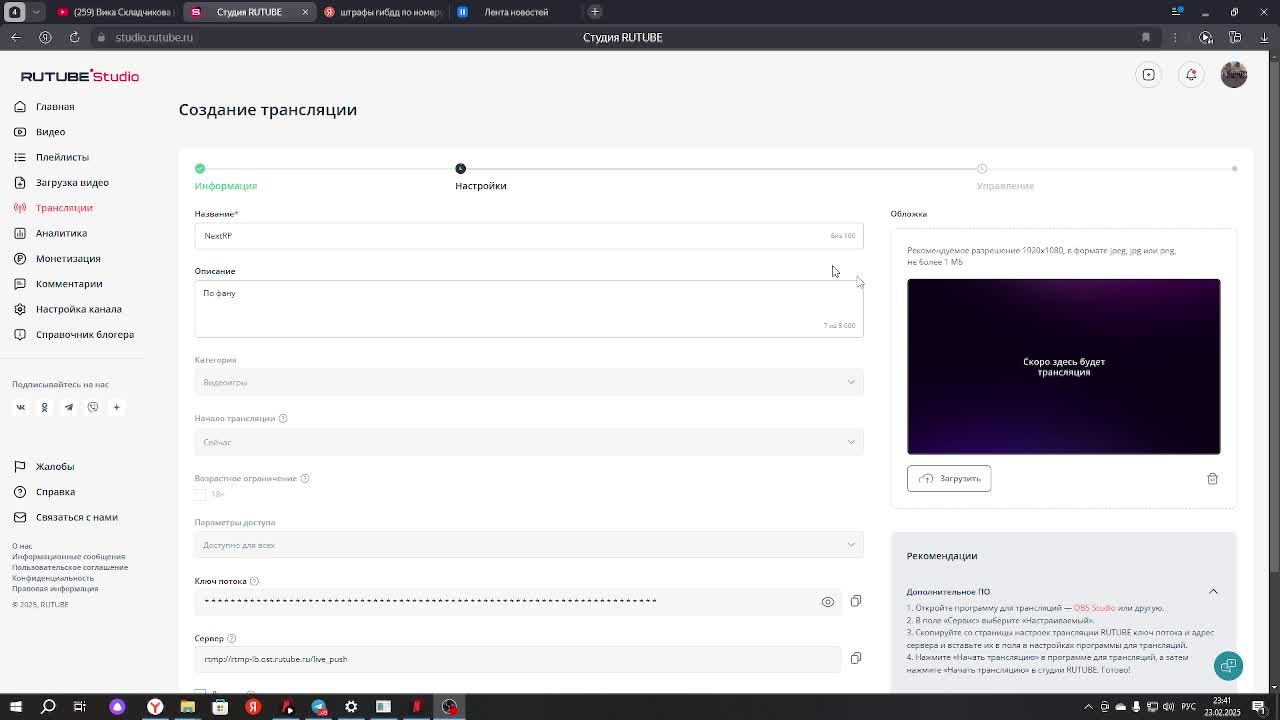Reveal the stream key with eye icon
Viewport: 1280px width, 720px height.
827,602
